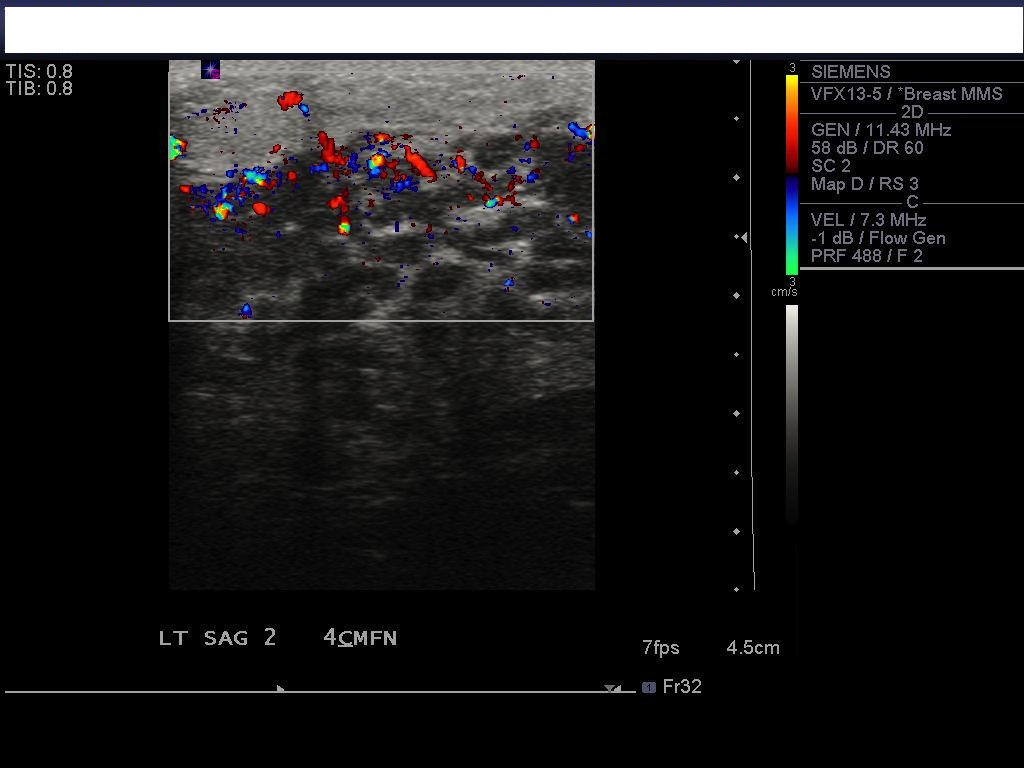Select the C color mode header

point(911,202)
